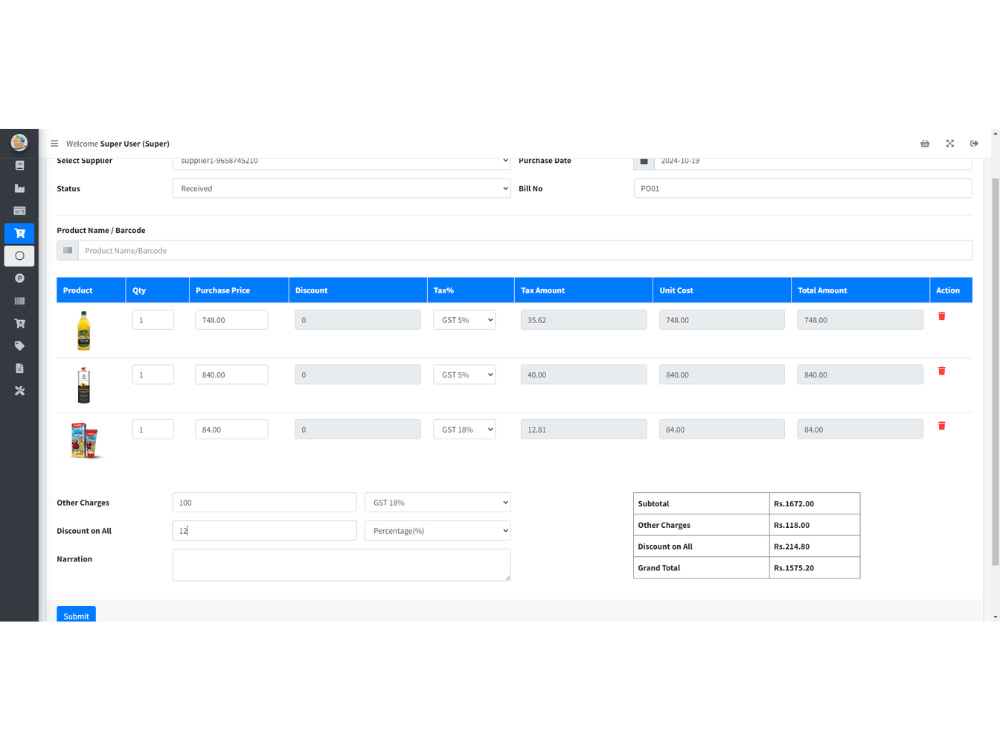Log out using the sign-out icon
1000x750 pixels.
point(974,143)
